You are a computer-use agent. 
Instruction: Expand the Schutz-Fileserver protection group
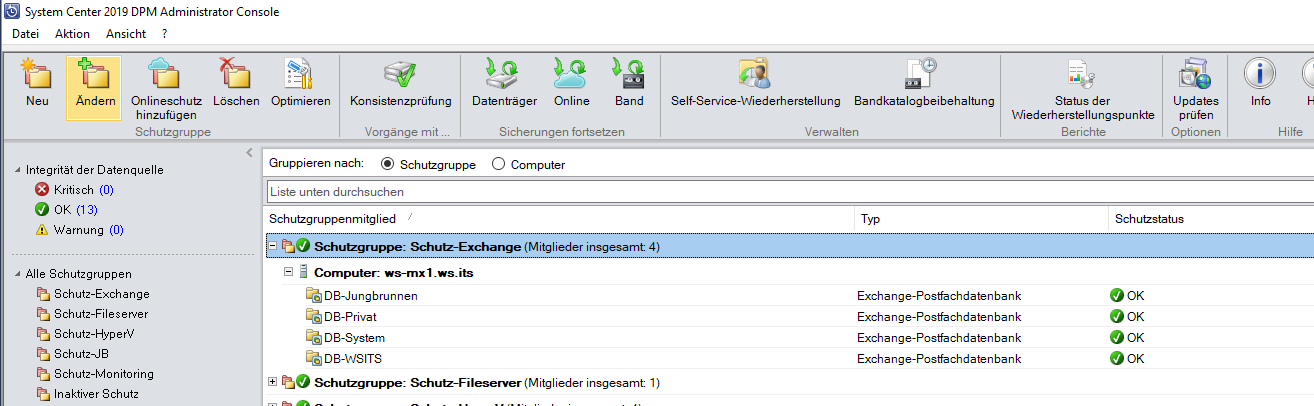click(273, 382)
